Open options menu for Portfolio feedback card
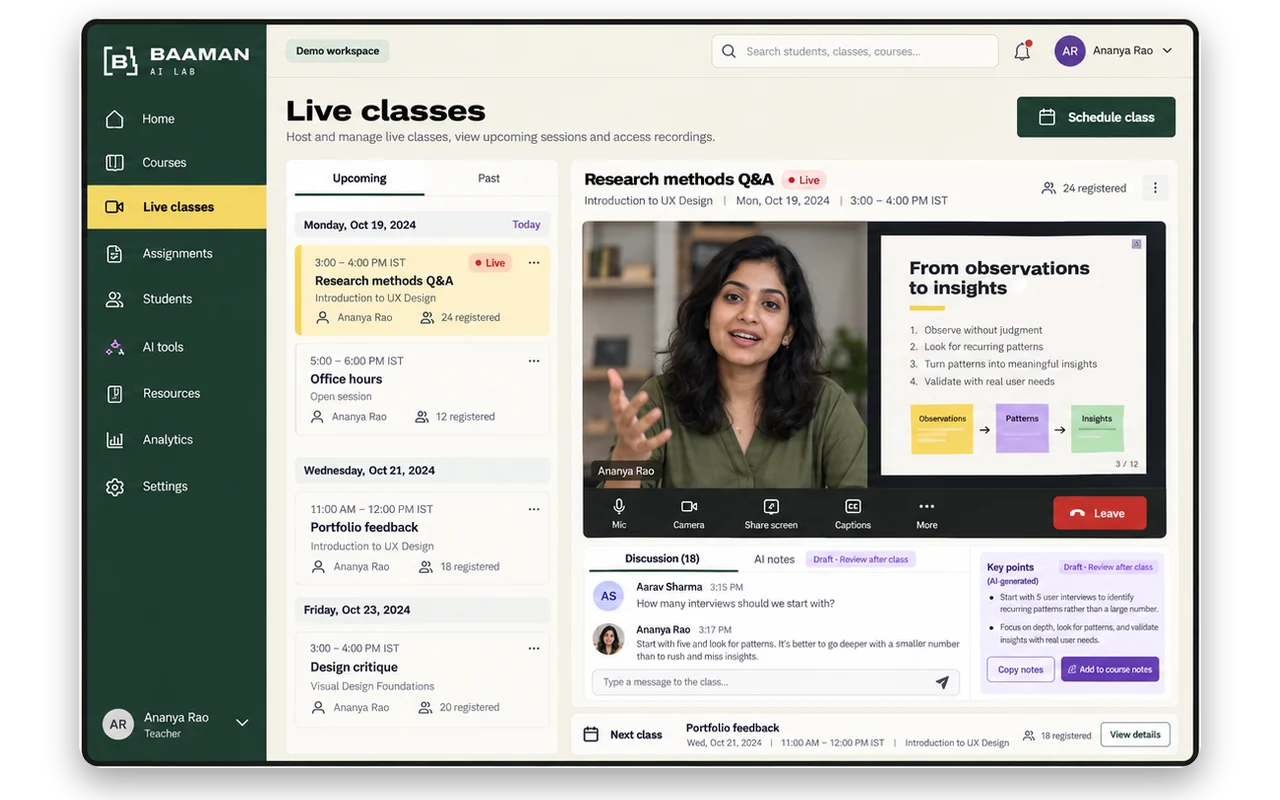 [534, 509]
